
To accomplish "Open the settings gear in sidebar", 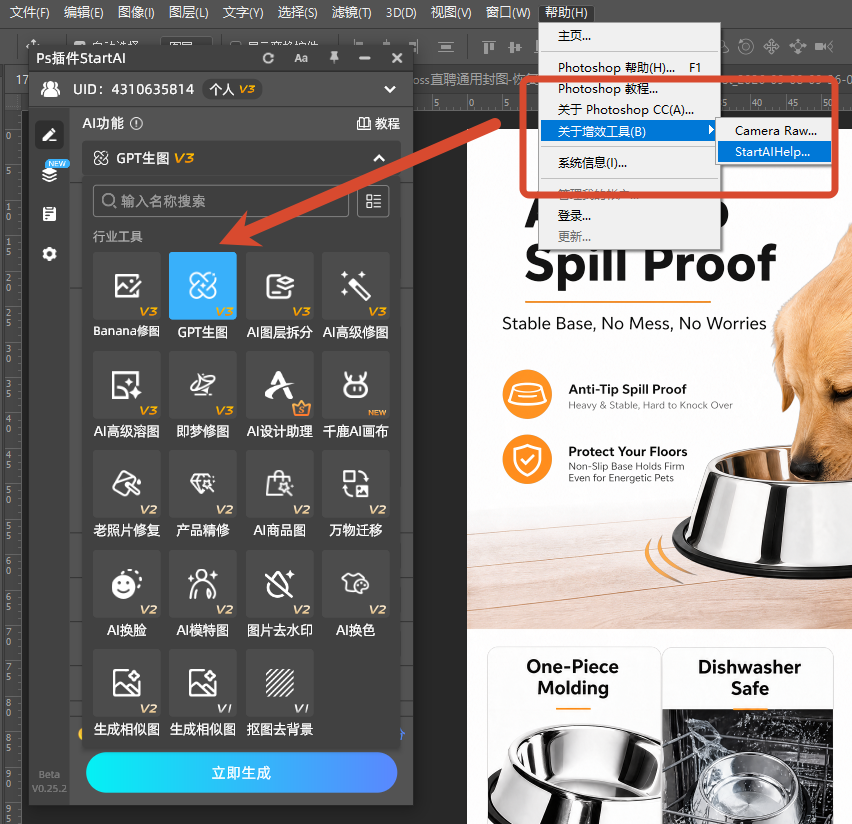I will (49, 254).
